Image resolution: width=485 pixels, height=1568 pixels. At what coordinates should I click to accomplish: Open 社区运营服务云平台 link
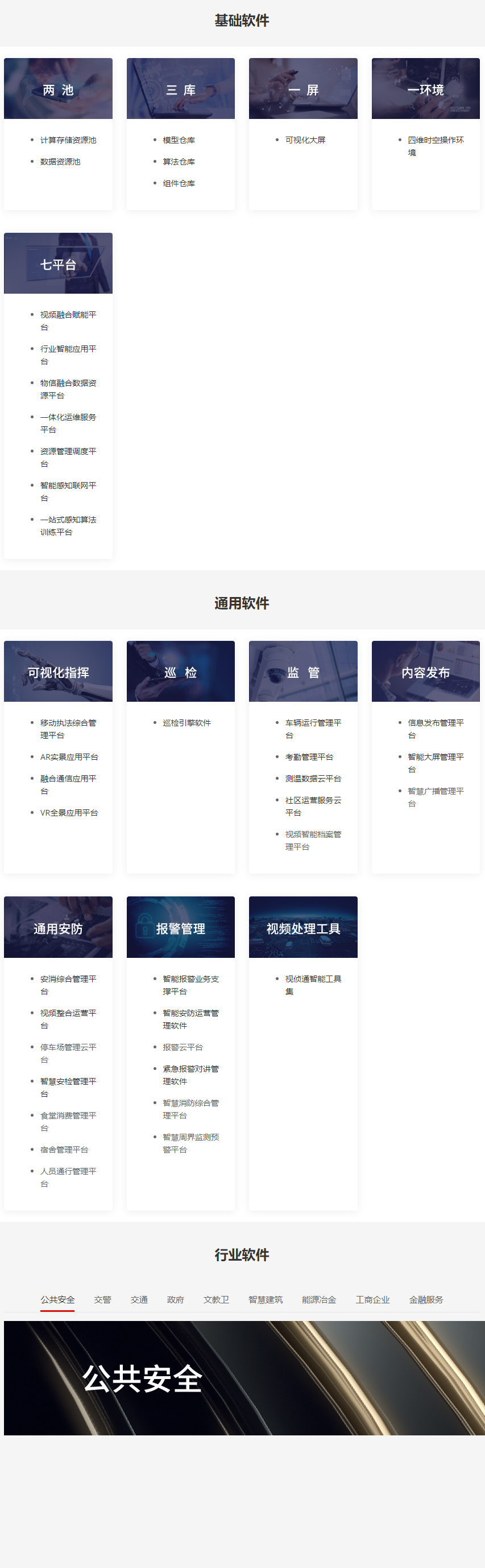313,806
